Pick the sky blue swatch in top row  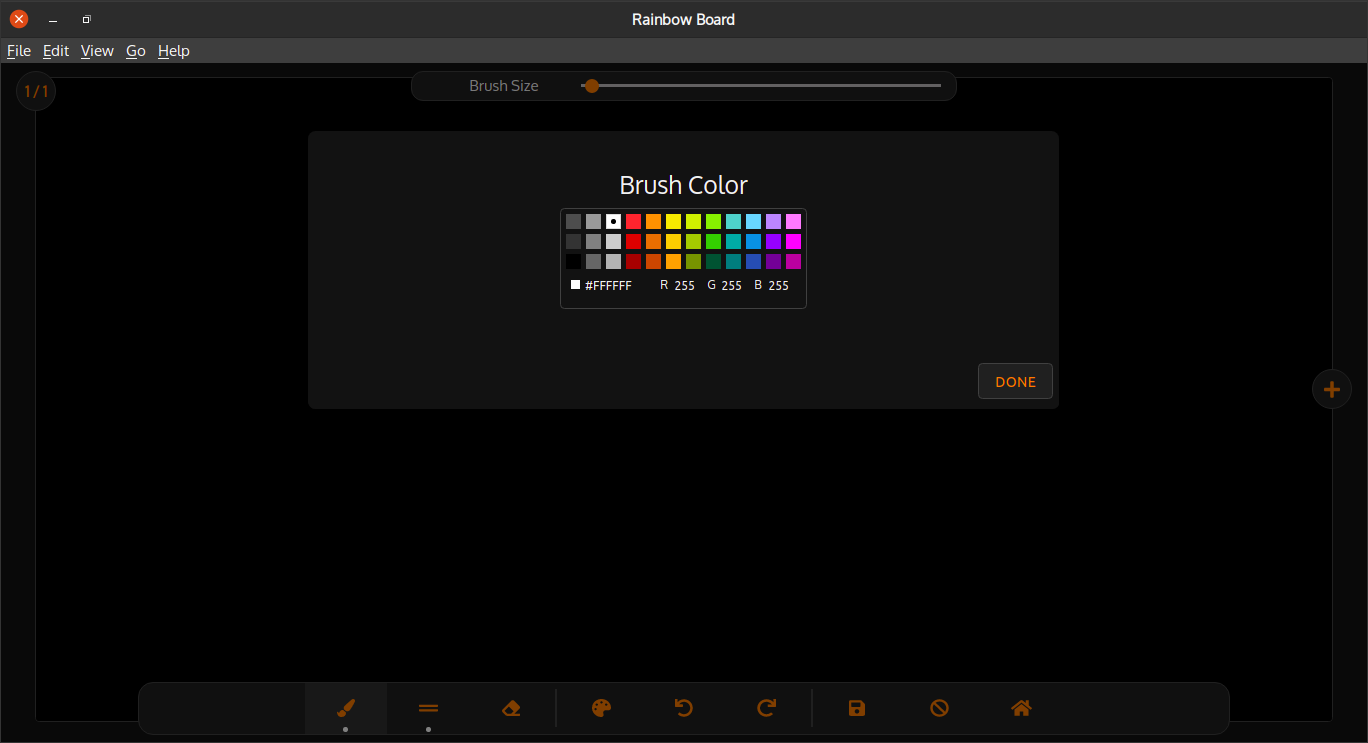[x=753, y=222]
